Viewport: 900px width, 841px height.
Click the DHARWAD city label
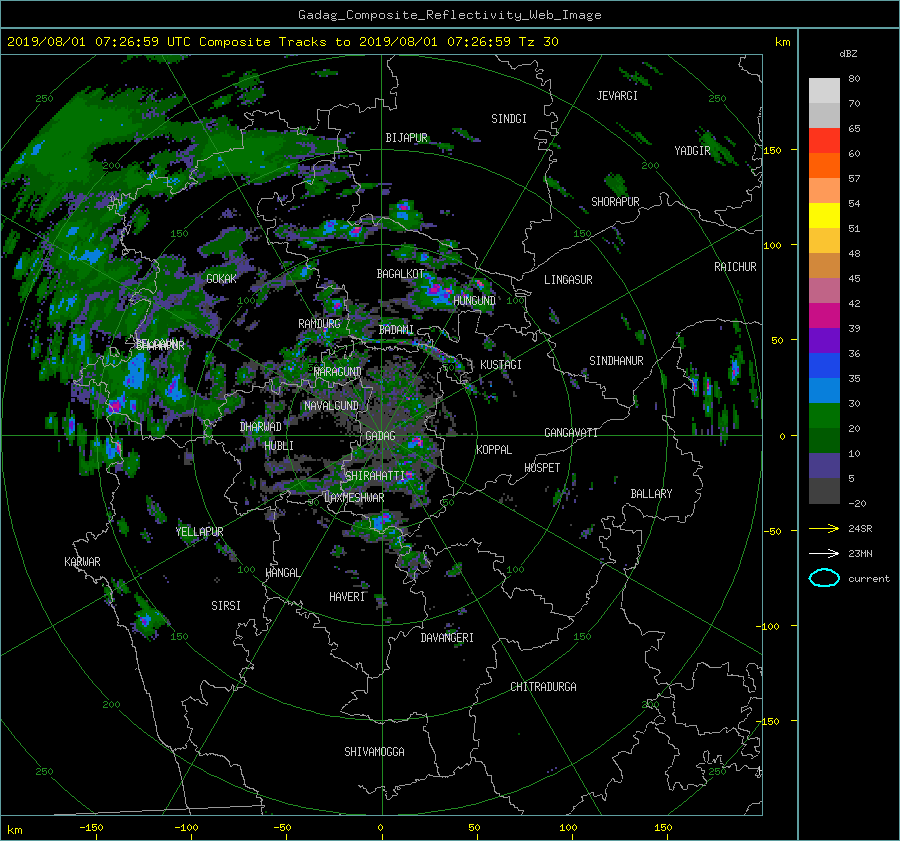(261, 427)
